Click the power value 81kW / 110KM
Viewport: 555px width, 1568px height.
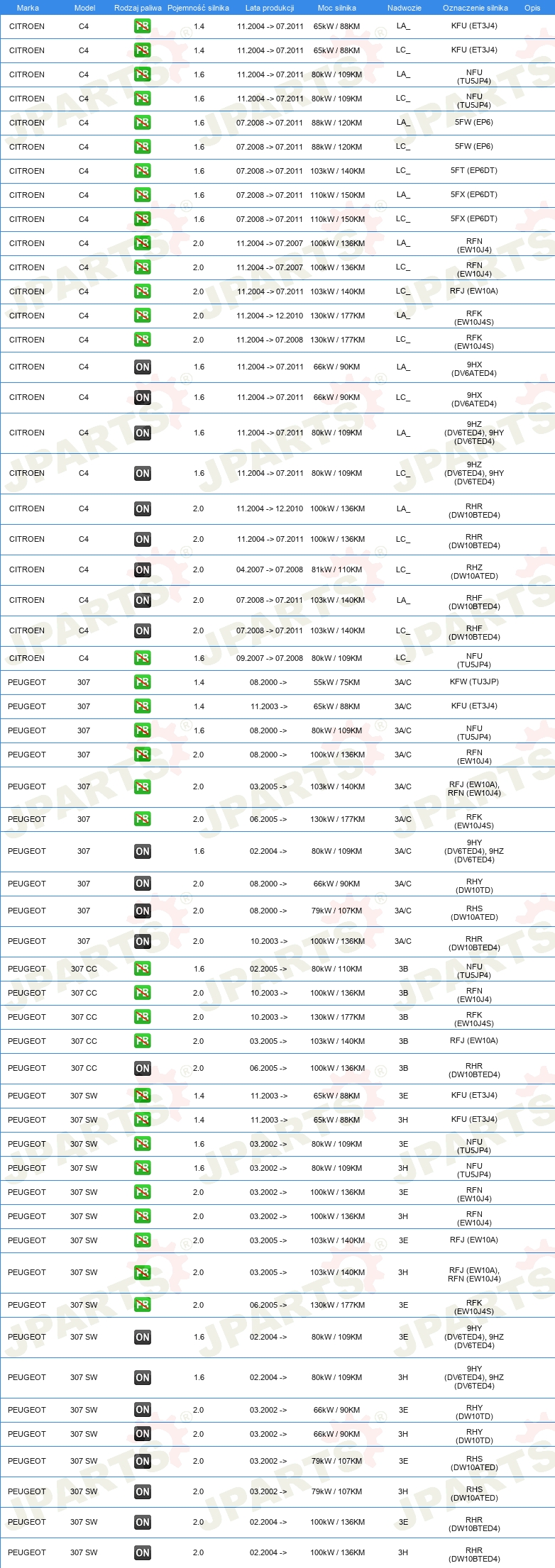[x=336, y=570]
